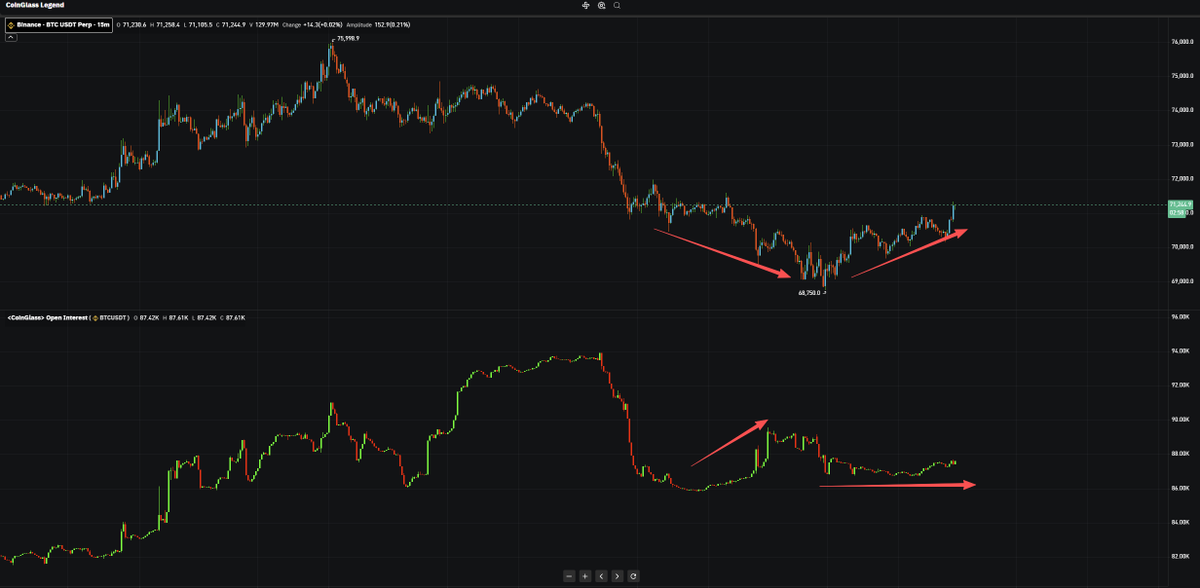Move chart left with the back arrow
1200x588 pixels.
coord(601,576)
